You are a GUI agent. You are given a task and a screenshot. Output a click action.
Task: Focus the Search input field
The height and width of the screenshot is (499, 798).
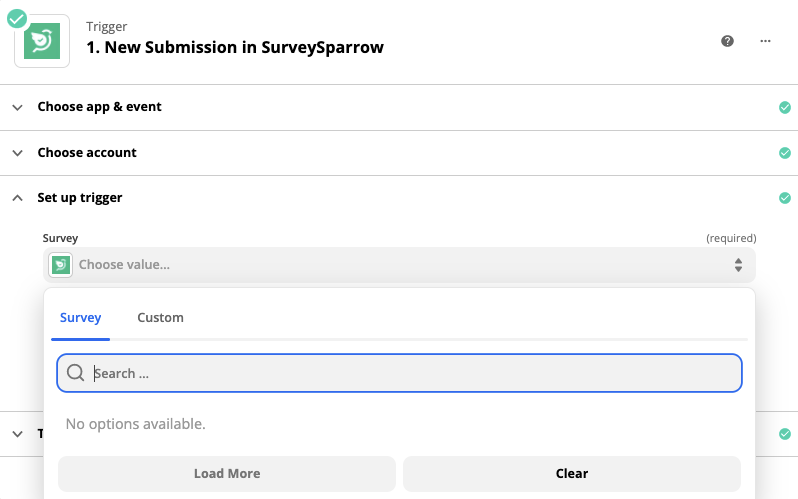click(x=400, y=373)
